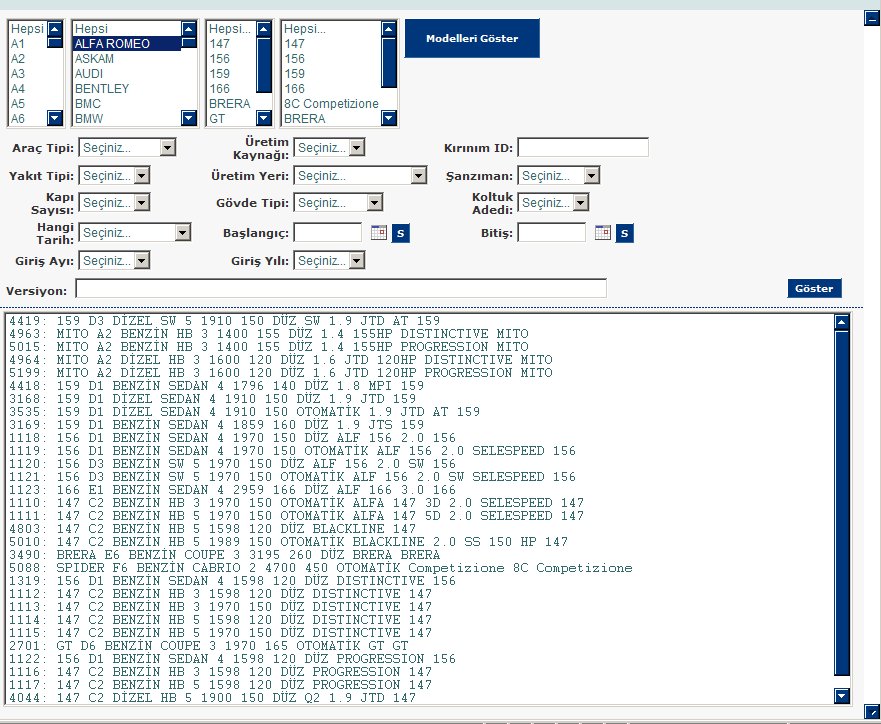Open the Üretim Yeri dropdown
The height and width of the screenshot is (724, 881).
(x=360, y=175)
